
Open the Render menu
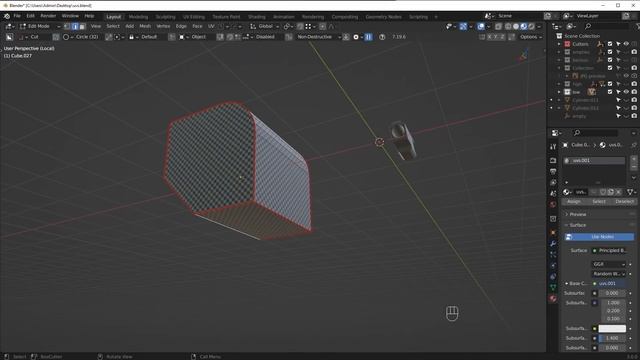pyautogui.click(x=48, y=16)
